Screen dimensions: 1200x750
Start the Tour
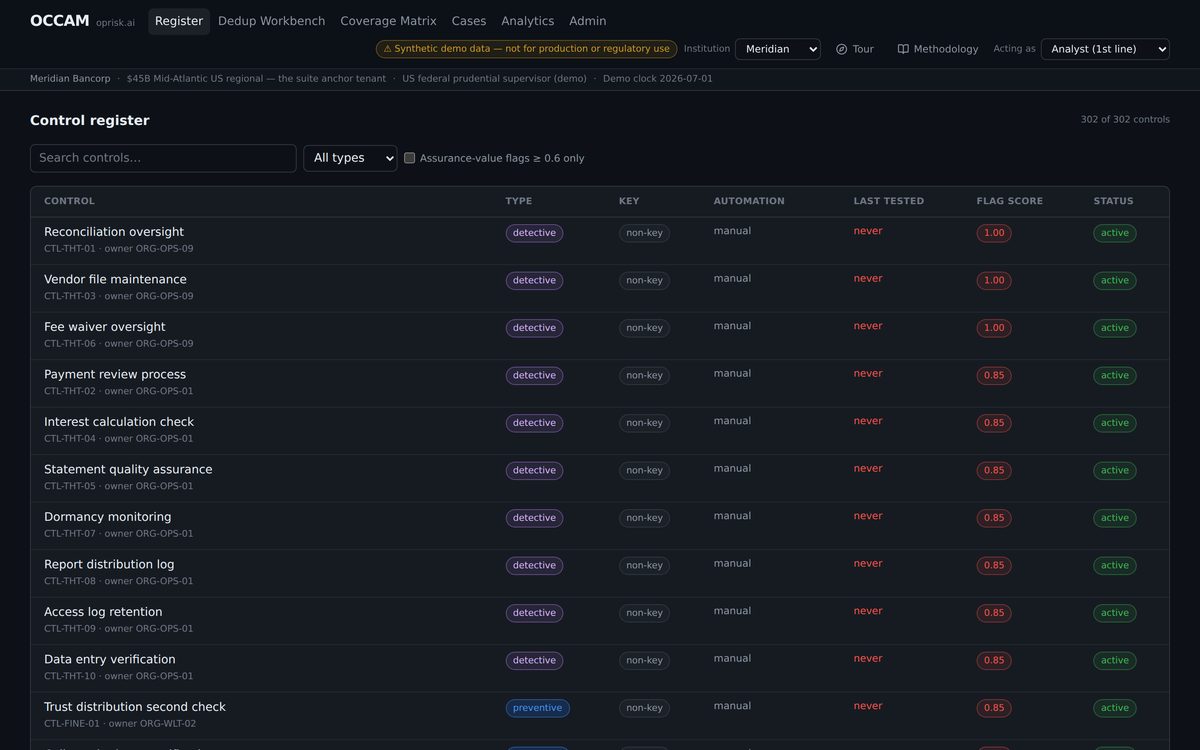pyautogui.click(x=855, y=49)
